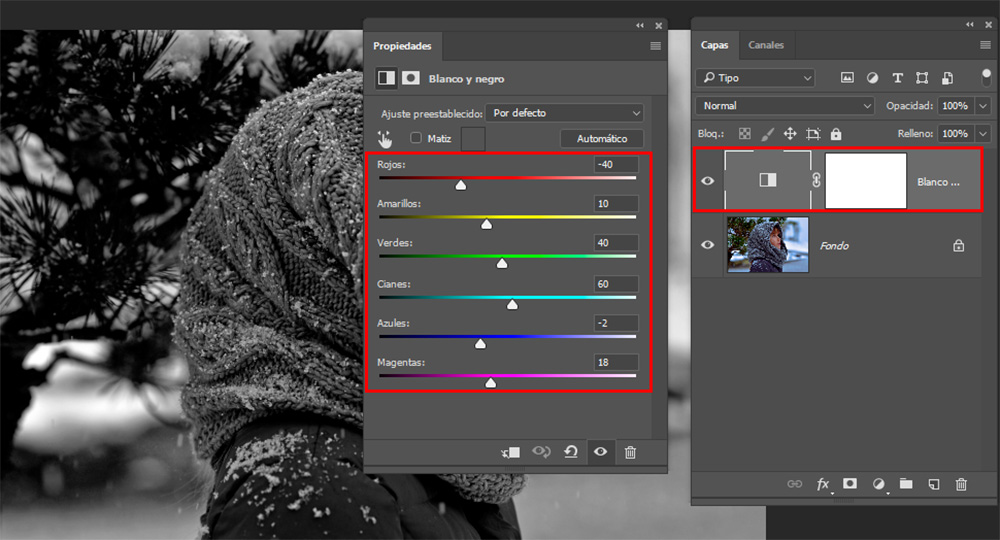Create new adjustment layer icon
Viewport: 1000px width, 540px height.
pos(879,484)
